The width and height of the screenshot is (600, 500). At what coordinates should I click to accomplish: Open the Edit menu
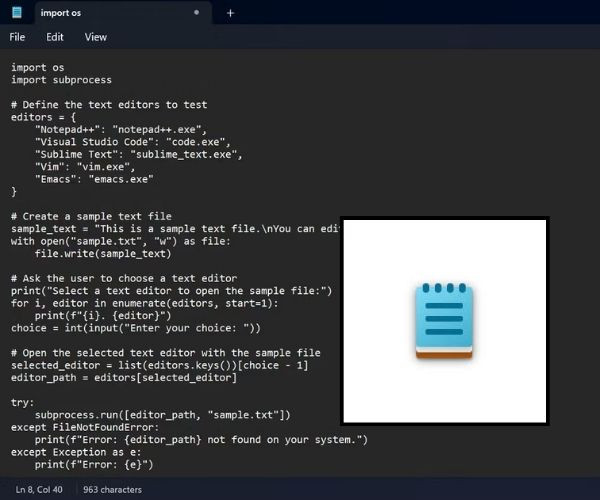pyautogui.click(x=55, y=37)
